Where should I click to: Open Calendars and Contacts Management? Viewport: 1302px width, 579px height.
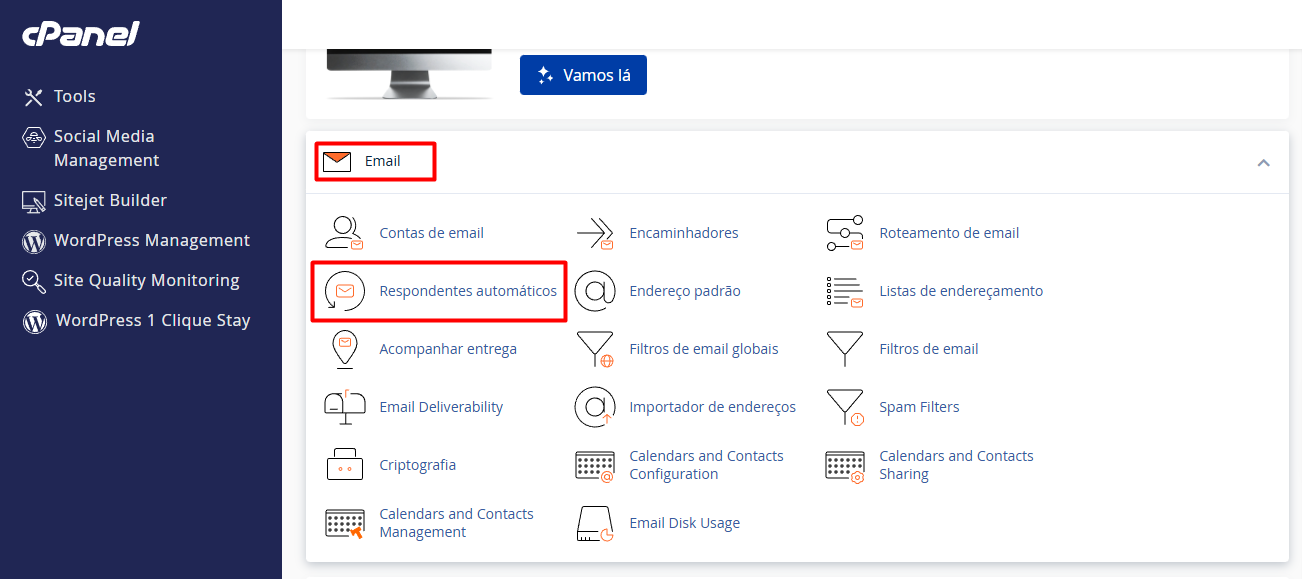click(456, 522)
